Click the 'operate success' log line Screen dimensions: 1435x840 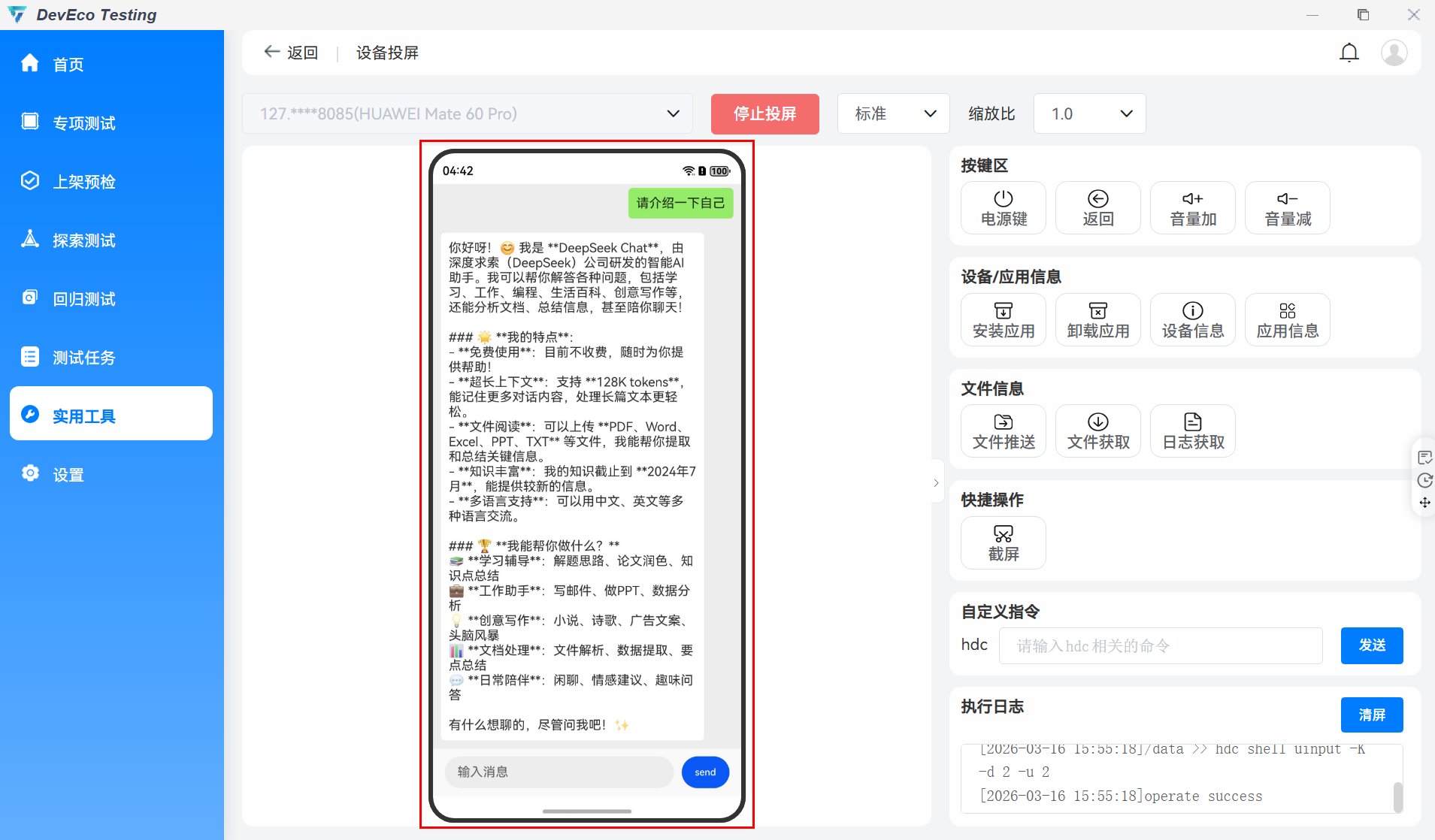pyautogui.click(x=1121, y=796)
